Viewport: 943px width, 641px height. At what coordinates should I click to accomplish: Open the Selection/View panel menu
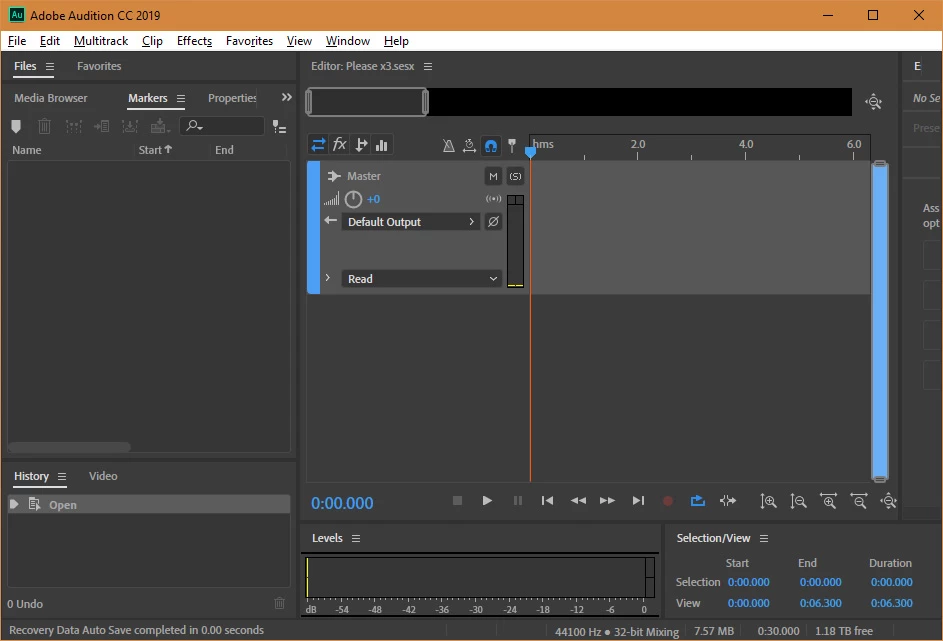764,538
